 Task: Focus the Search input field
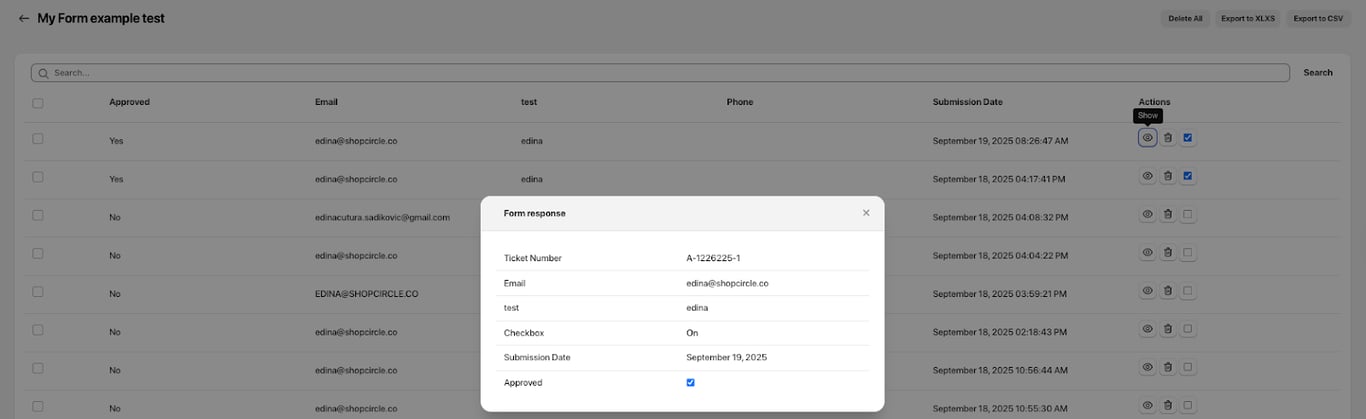660,73
